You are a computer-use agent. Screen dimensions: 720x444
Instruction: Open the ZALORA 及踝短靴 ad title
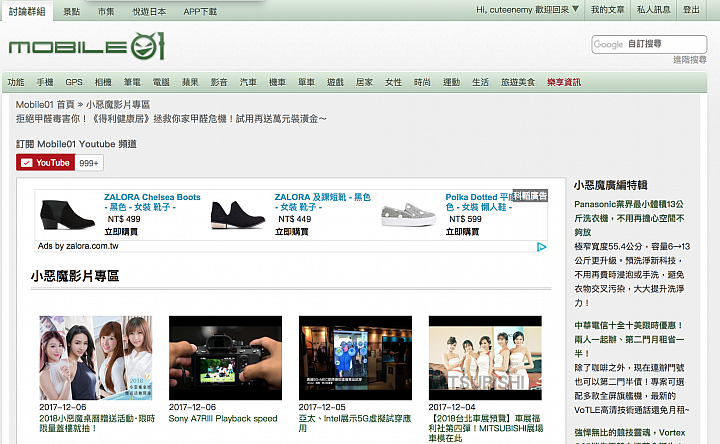click(x=322, y=202)
